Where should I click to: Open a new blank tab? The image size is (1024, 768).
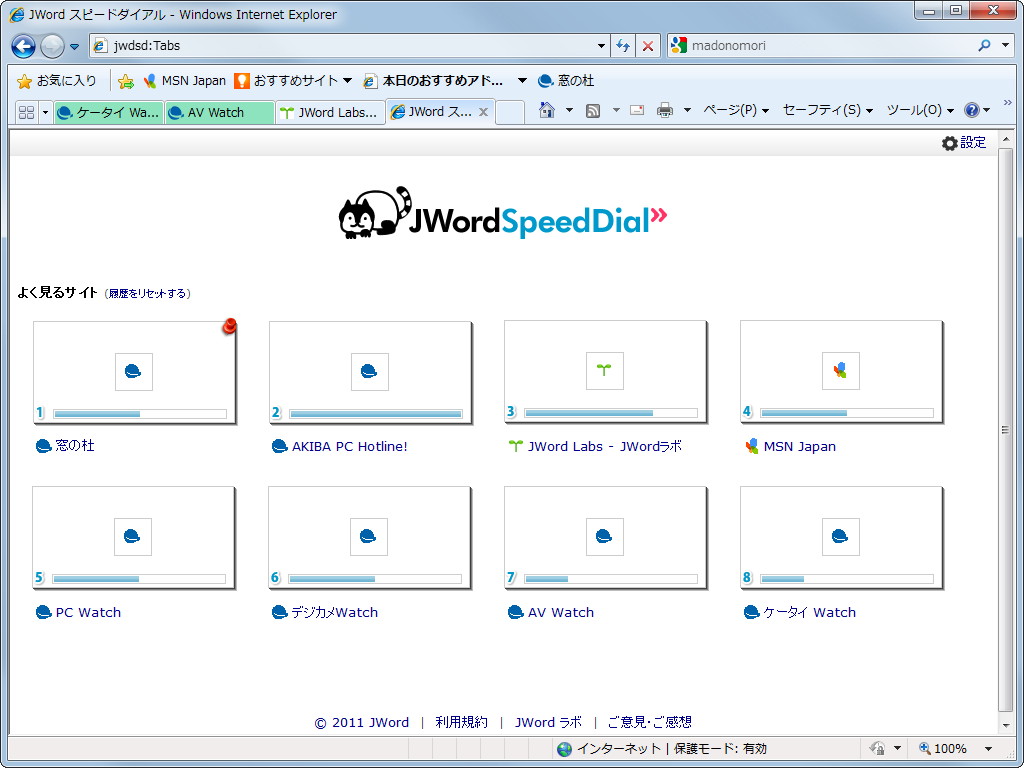[510, 112]
